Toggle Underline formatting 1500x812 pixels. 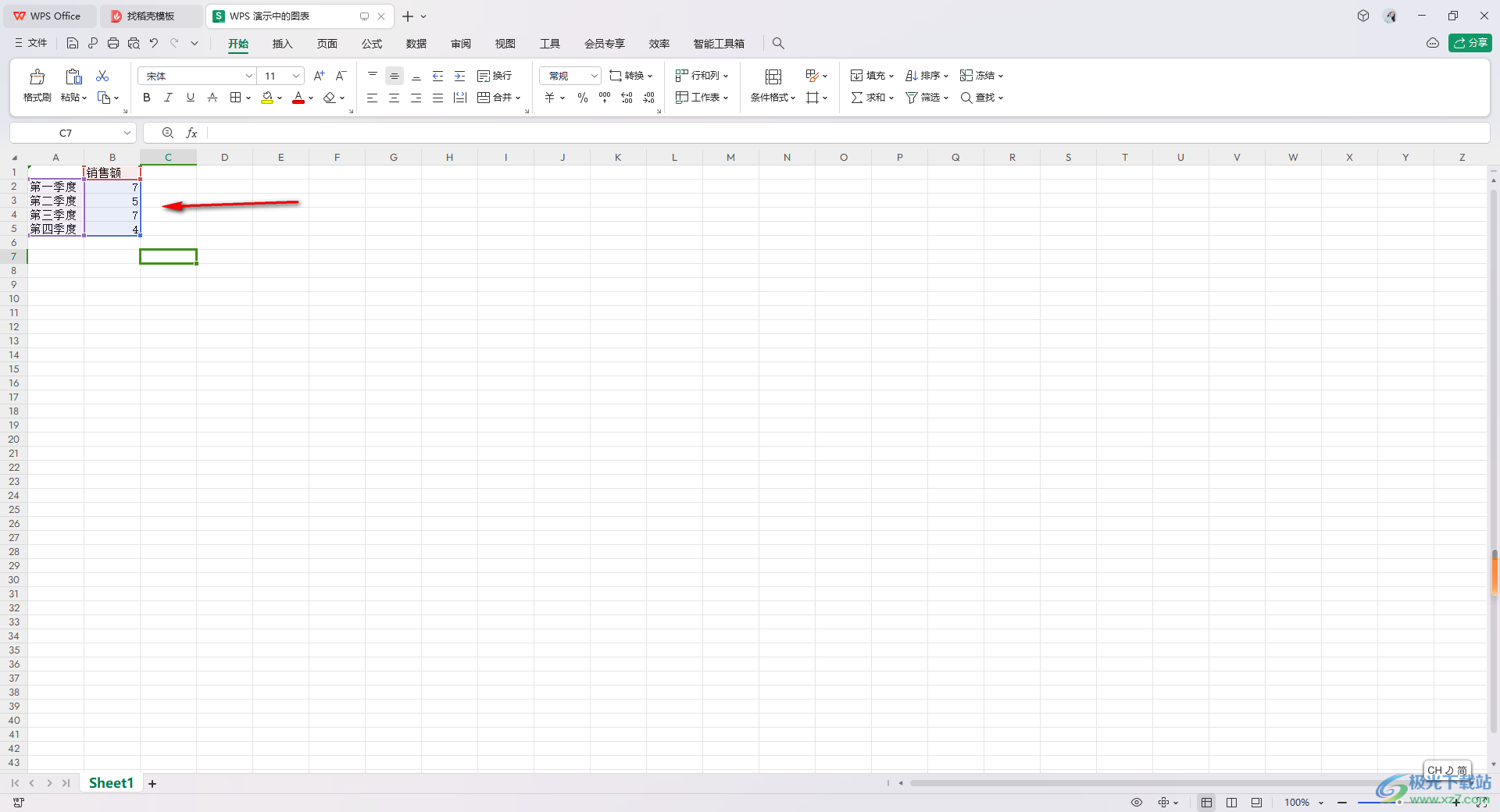[x=190, y=98]
